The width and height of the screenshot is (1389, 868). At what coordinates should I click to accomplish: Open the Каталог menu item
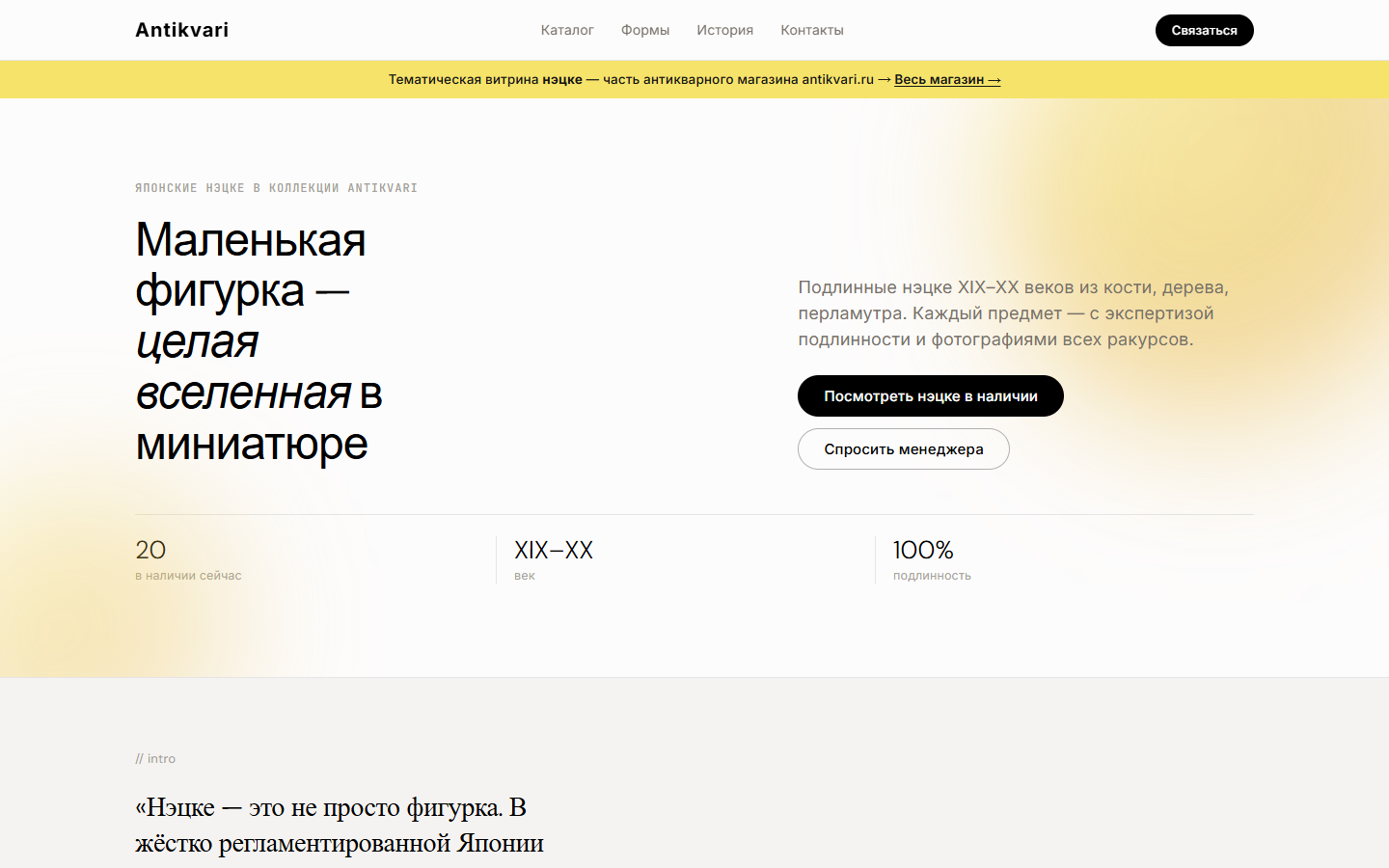pyautogui.click(x=567, y=30)
